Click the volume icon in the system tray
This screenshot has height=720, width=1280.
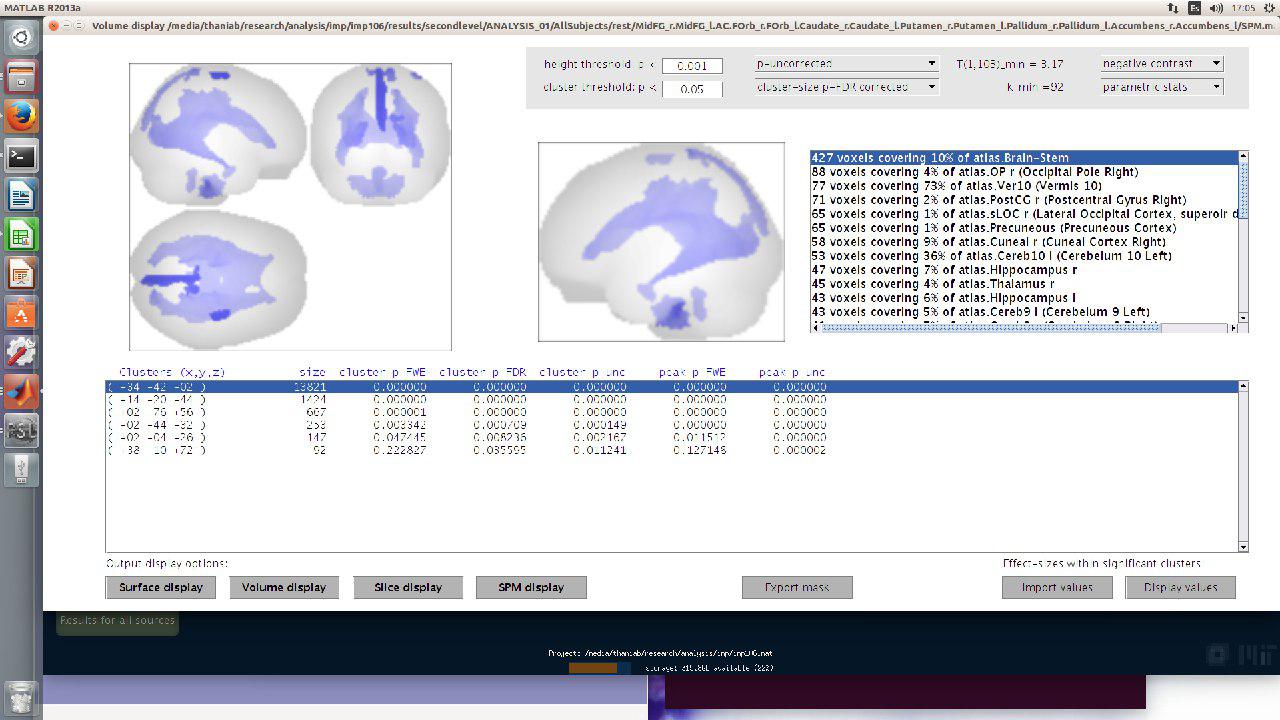pyautogui.click(x=1217, y=8)
